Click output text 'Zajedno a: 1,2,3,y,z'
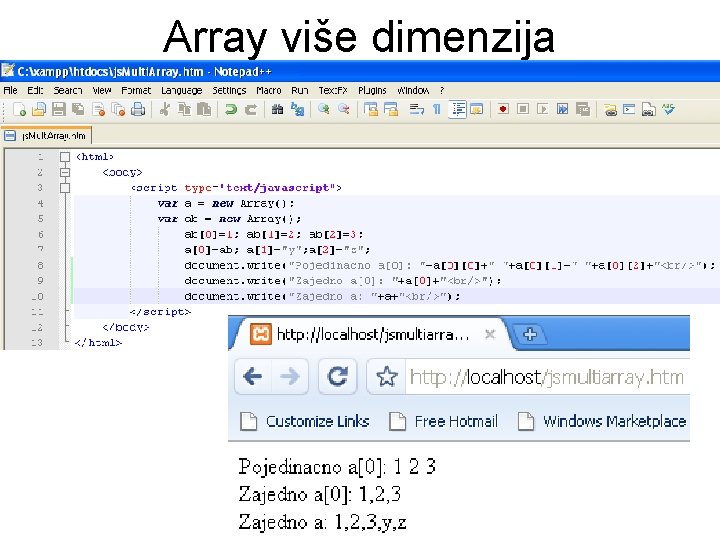This screenshot has width=720, height=540. (x=322, y=522)
